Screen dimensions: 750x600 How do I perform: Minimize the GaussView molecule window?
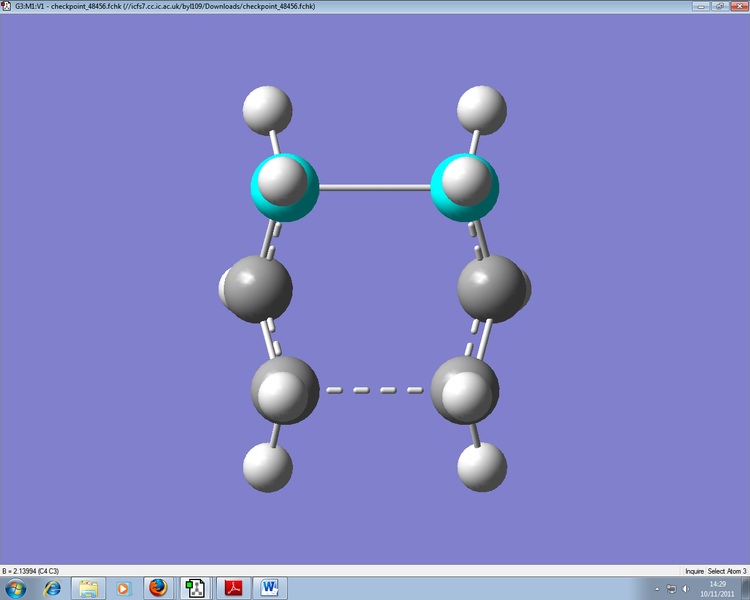pyautogui.click(x=701, y=6)
